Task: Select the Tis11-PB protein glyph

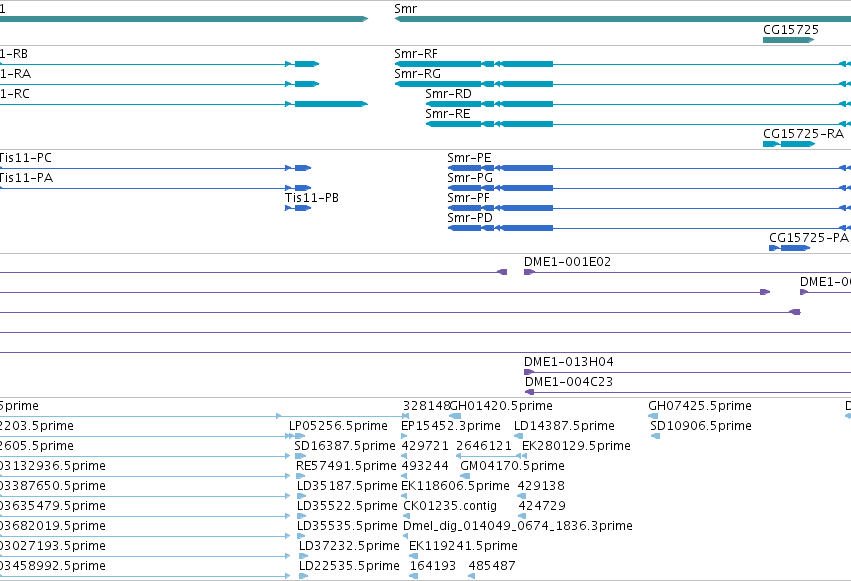Action: [x=298, y=208]
